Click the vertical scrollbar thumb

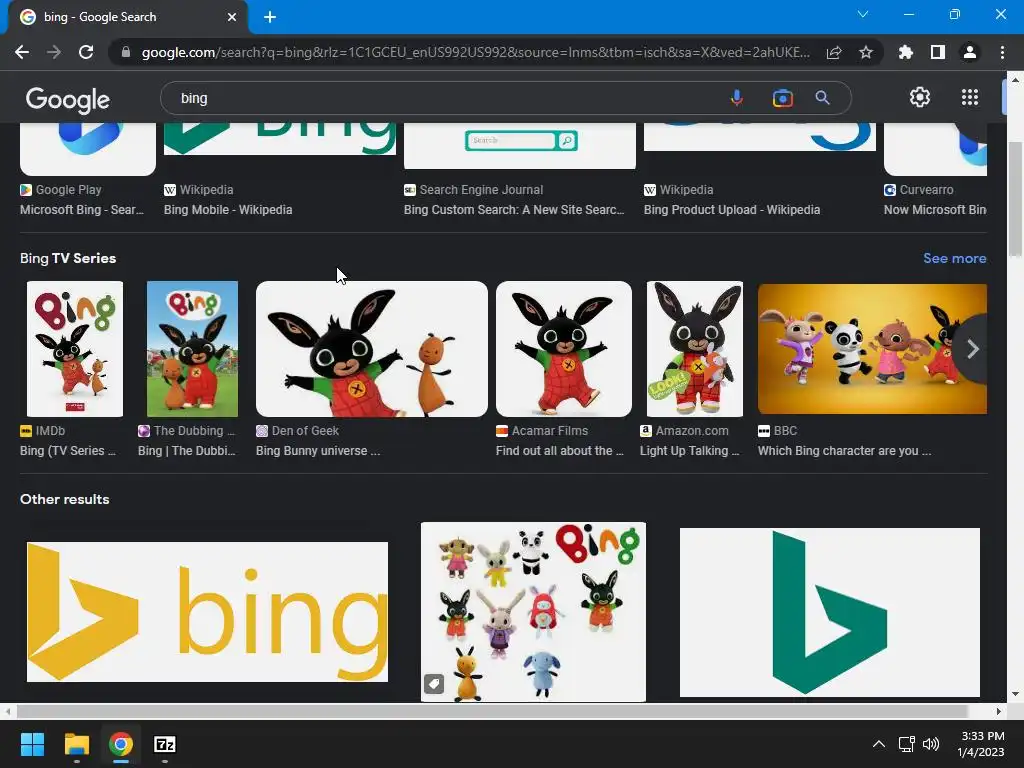tap(1016, 199)
